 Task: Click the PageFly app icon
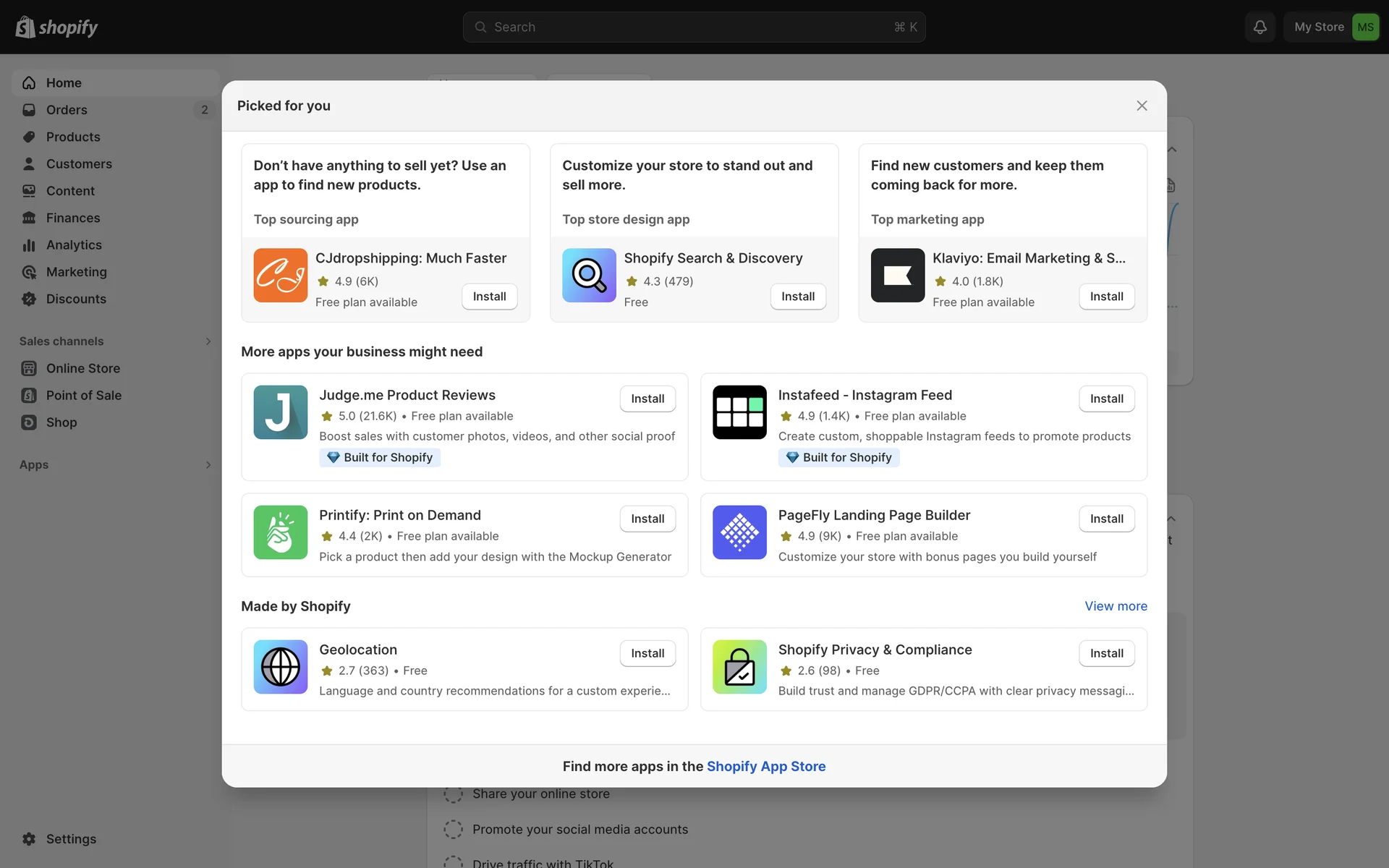pos(739,532)
